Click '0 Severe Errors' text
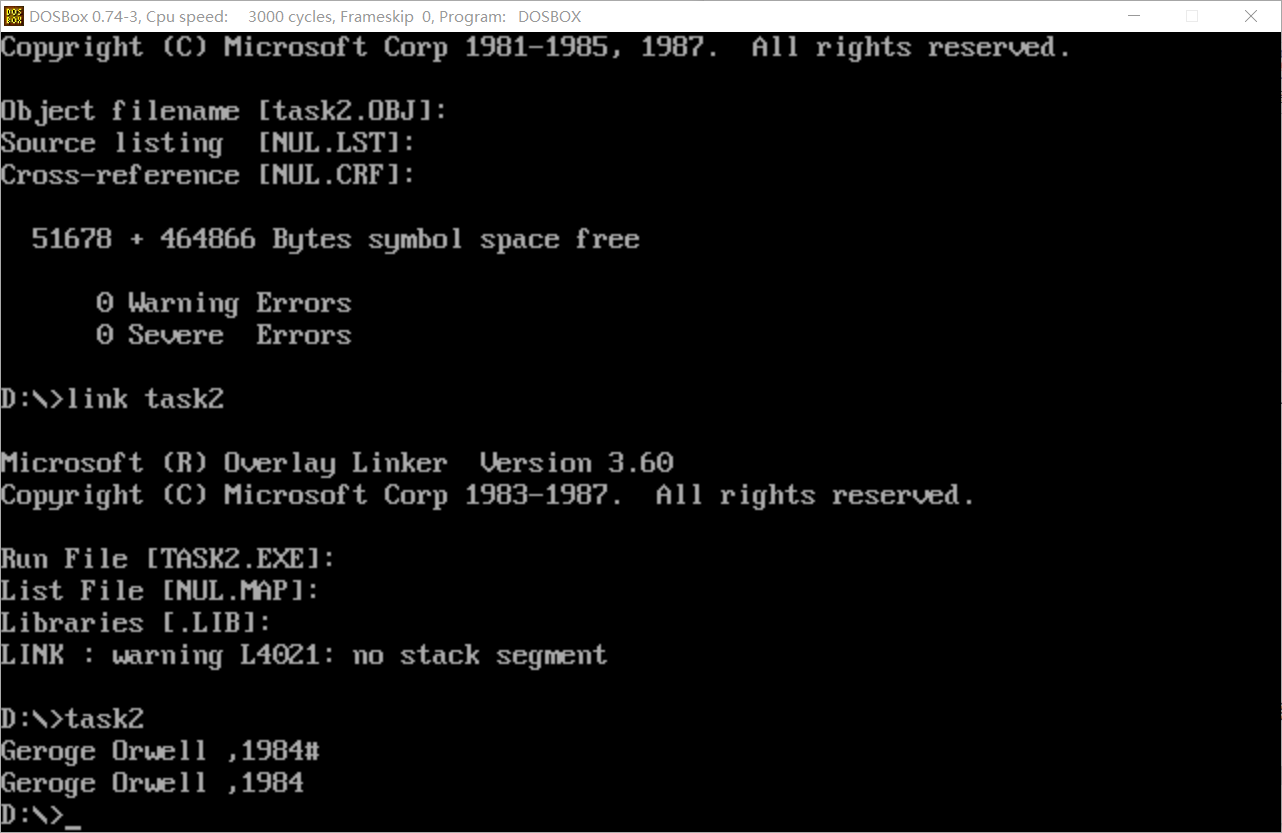 [x=224, y=335]
